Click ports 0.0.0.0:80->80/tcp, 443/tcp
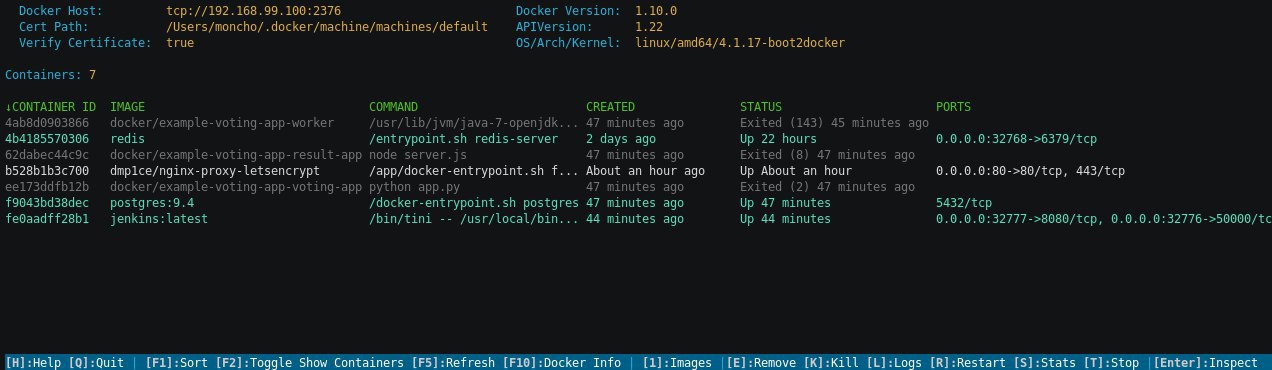This screenshot has height=370, width=1272. (x=1030, y=171)
